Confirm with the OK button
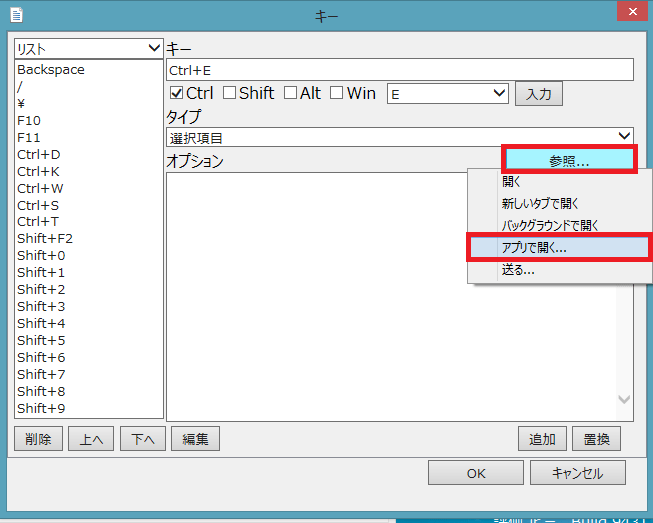The image size is (653, 523). 476,473
